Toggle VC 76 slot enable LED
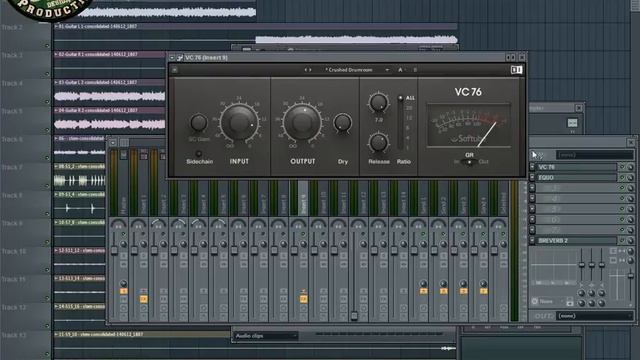The width and height of the screenshot is (640, 360). [622, 167]
